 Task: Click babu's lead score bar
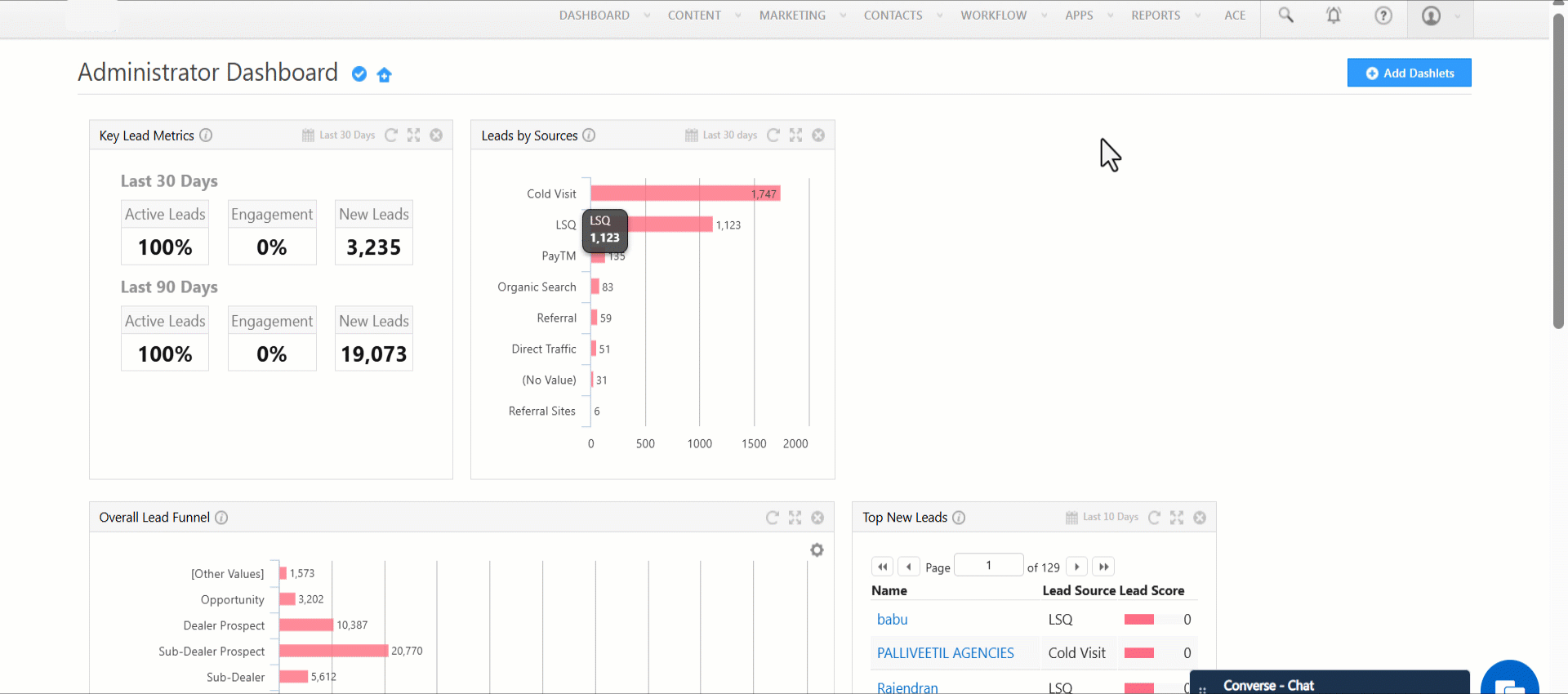1139,620
